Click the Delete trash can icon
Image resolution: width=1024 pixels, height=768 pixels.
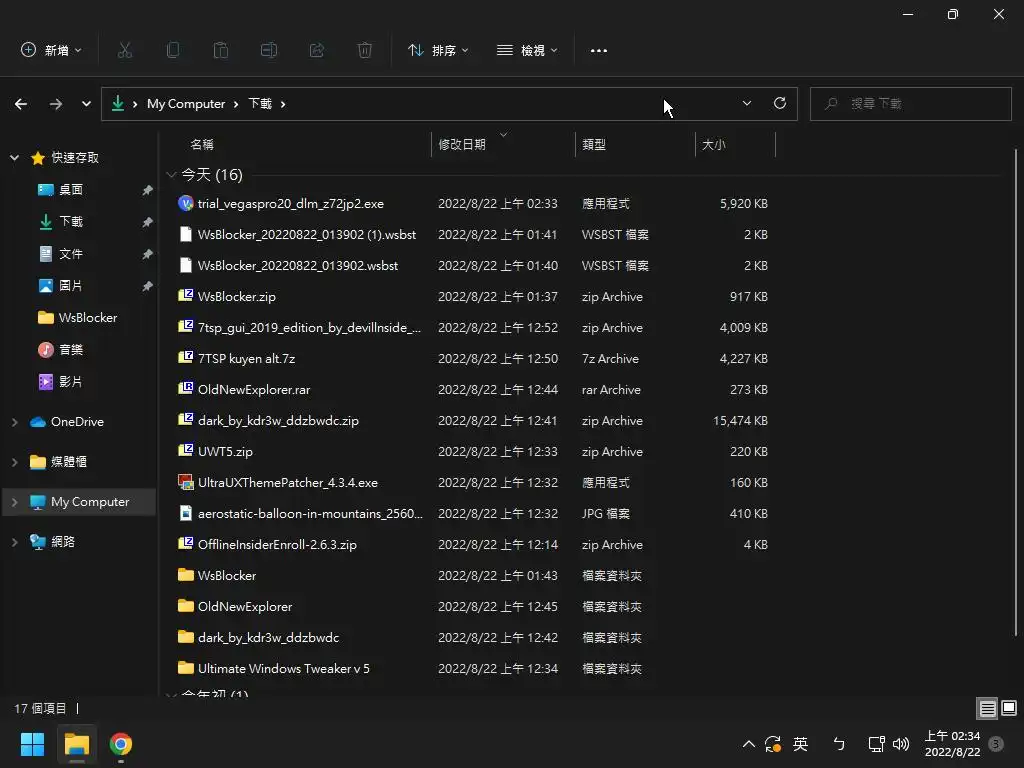[x=365, y=50]
